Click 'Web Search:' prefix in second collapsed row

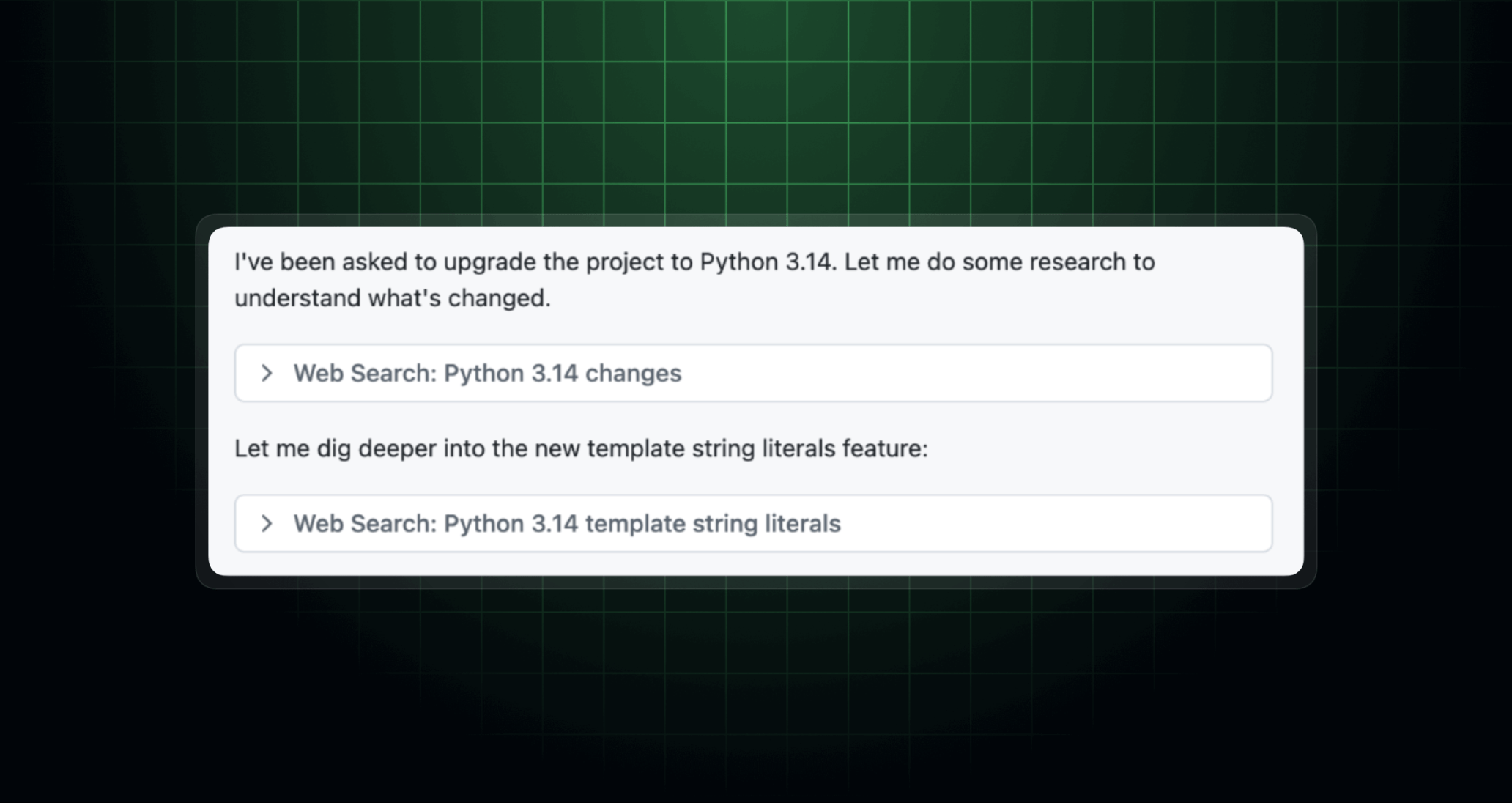click(x=364, y=523)
